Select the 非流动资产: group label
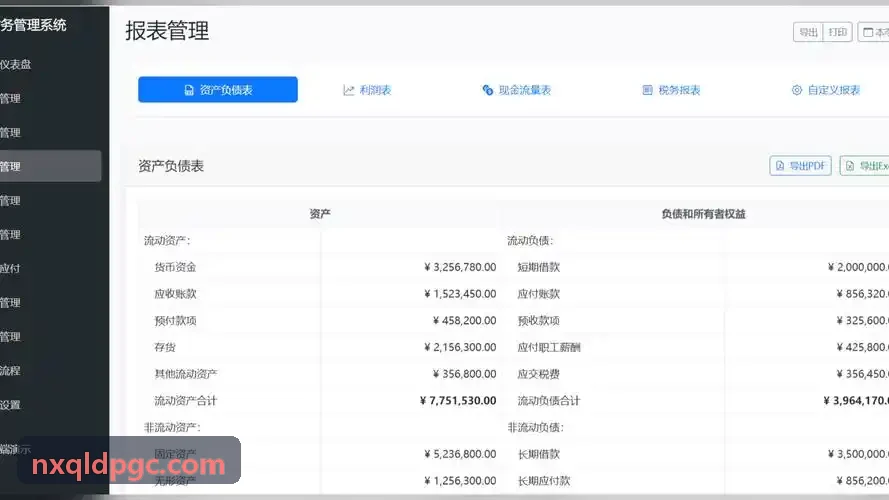This screenshot has width=889, height=500. (172, 427)
